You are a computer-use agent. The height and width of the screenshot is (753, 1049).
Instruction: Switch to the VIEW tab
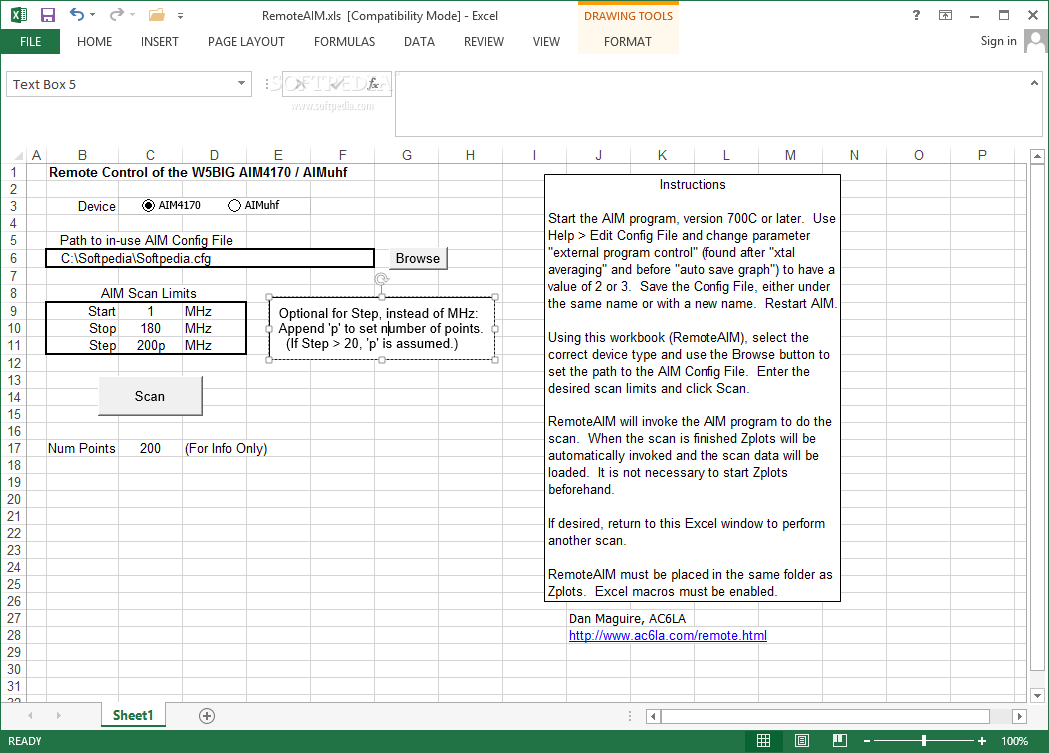click(x=546, y=41)
